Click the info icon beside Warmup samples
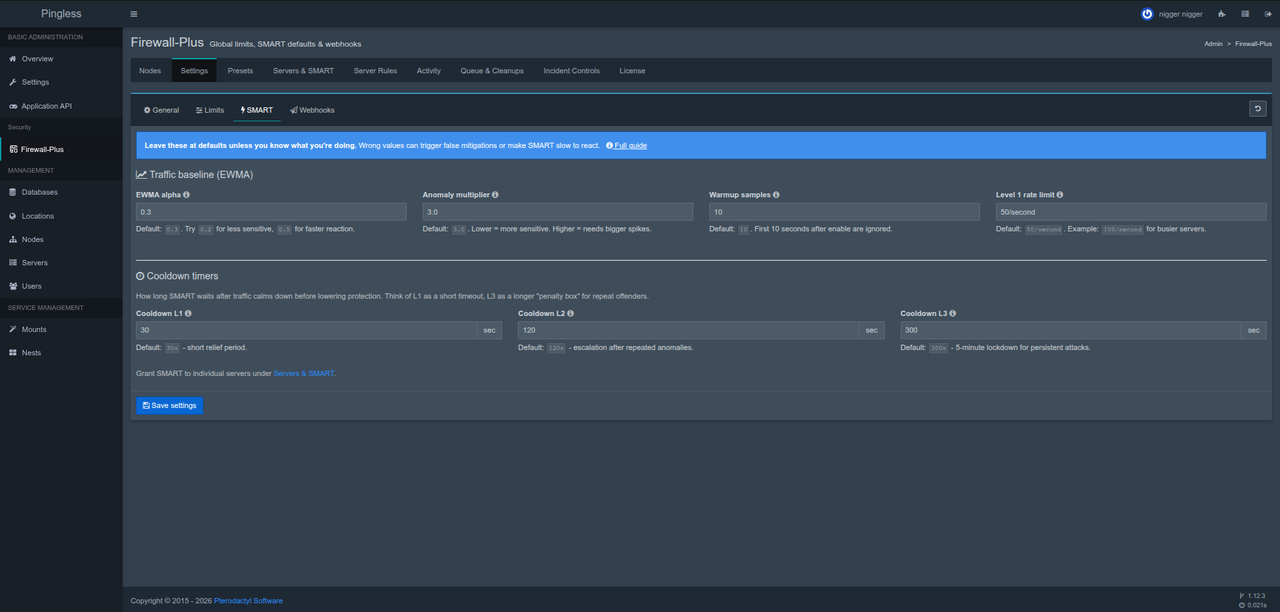Viewport: 1280px width, 612px height. [x=776, y=195]
